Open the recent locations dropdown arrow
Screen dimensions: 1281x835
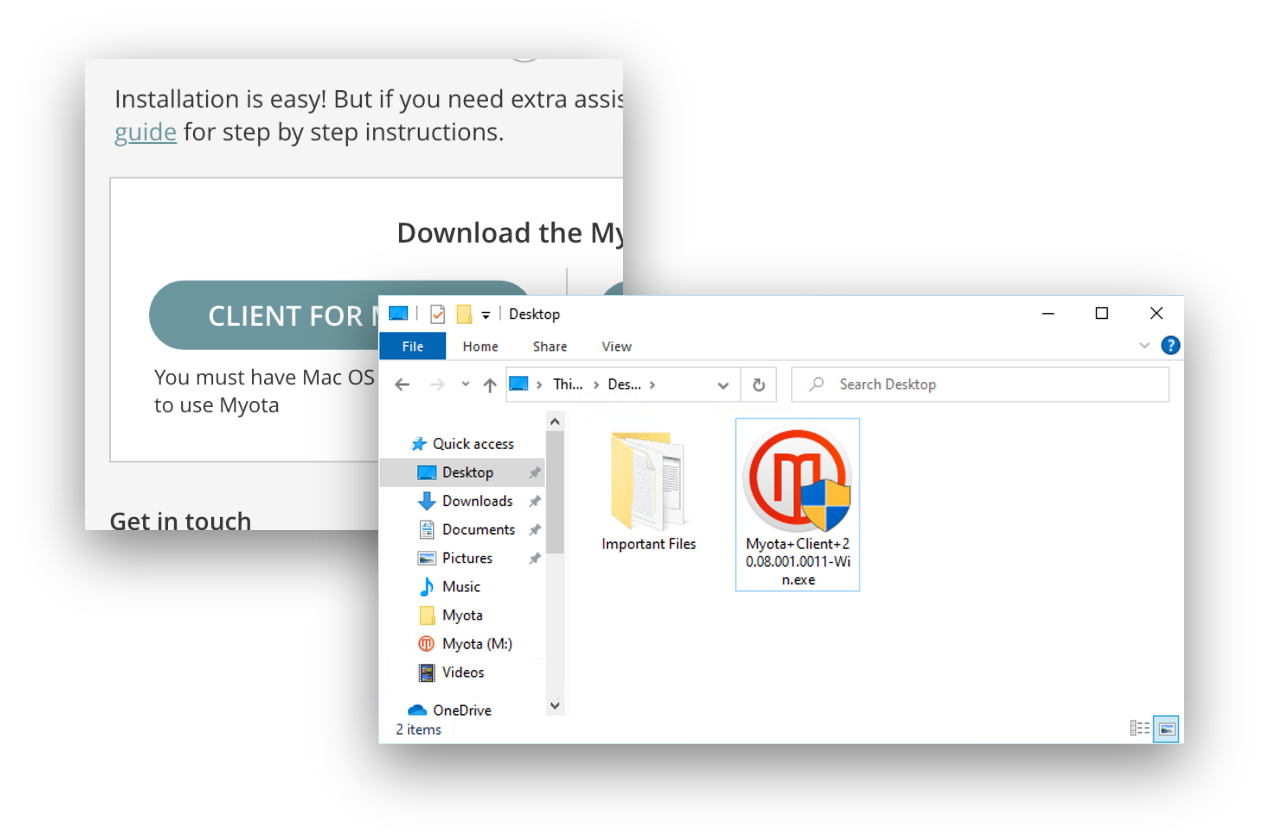[465, 384]
